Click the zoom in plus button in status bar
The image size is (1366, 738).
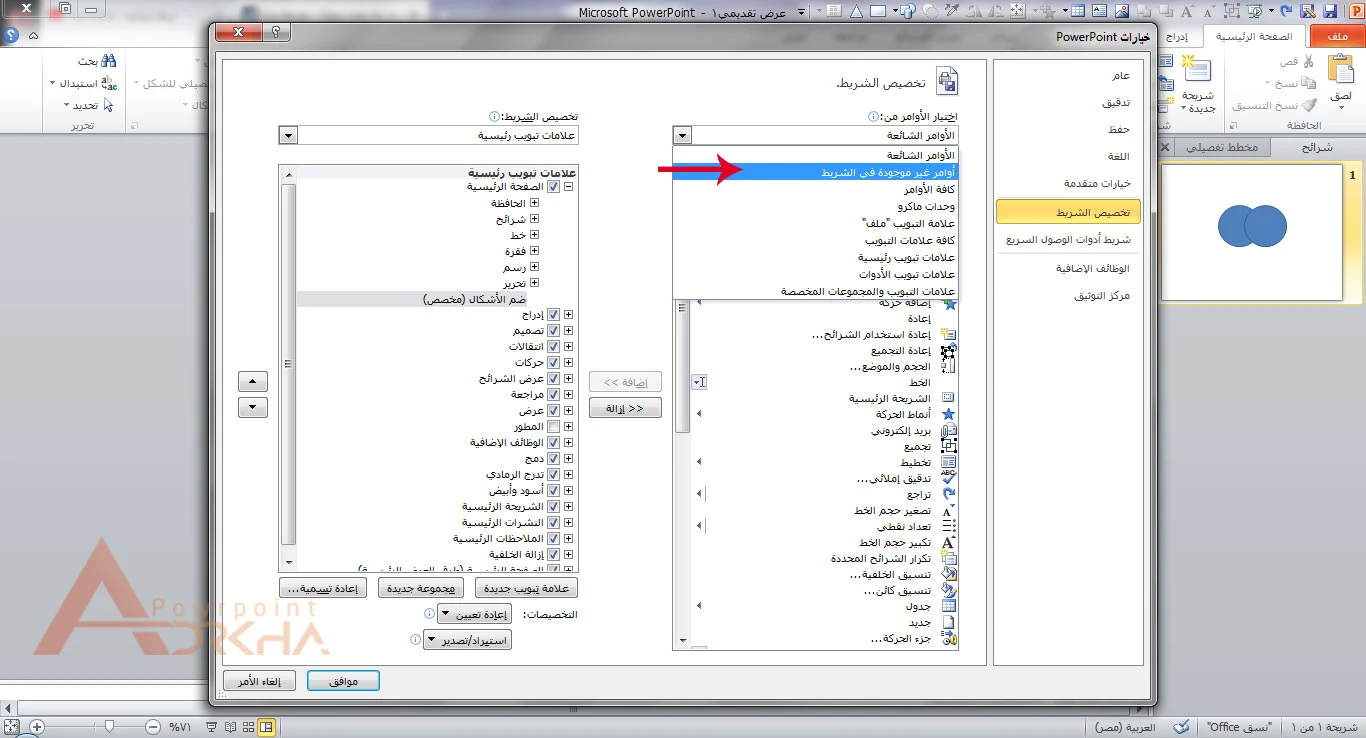click(x=36, y=727)
